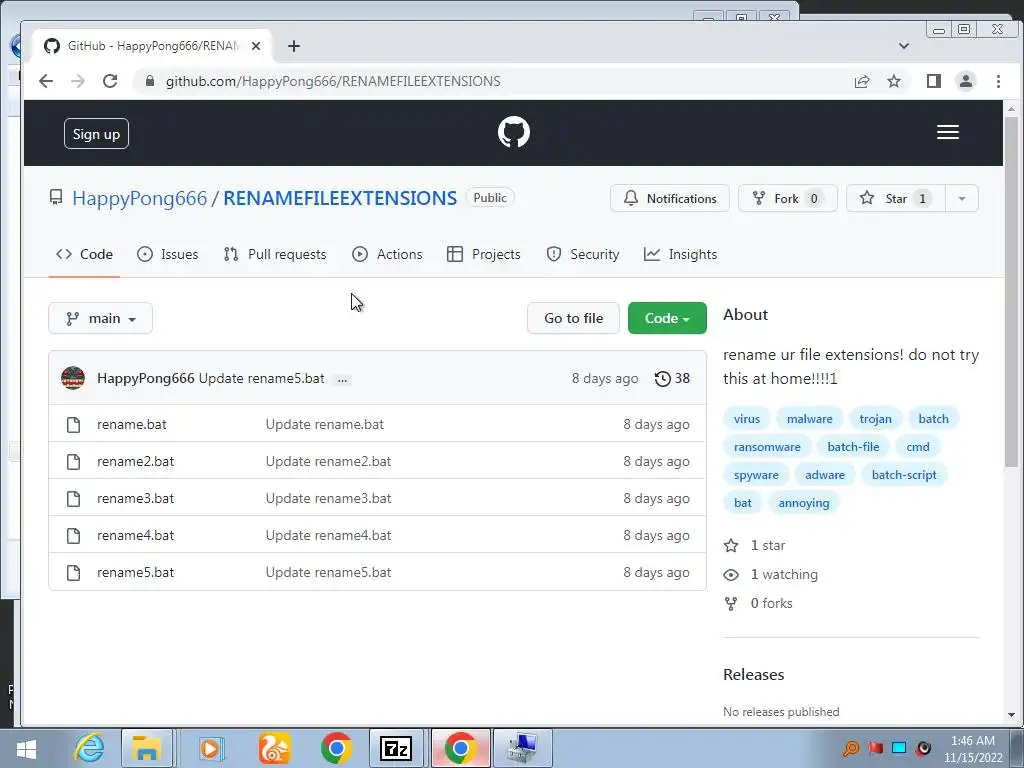Expand the Star lists dropdown arrow
This screenshot has height=768, width=1024.
click(961, 199)
